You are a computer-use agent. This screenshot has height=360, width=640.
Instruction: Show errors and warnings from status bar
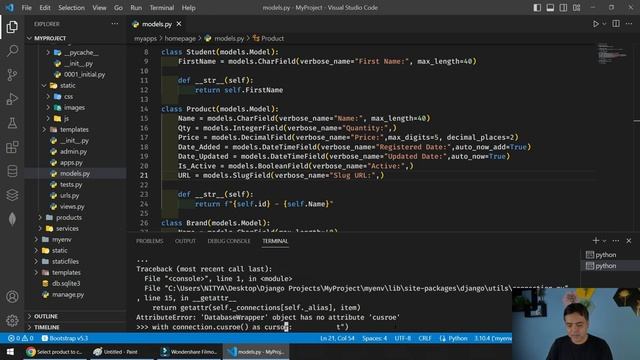20,338
